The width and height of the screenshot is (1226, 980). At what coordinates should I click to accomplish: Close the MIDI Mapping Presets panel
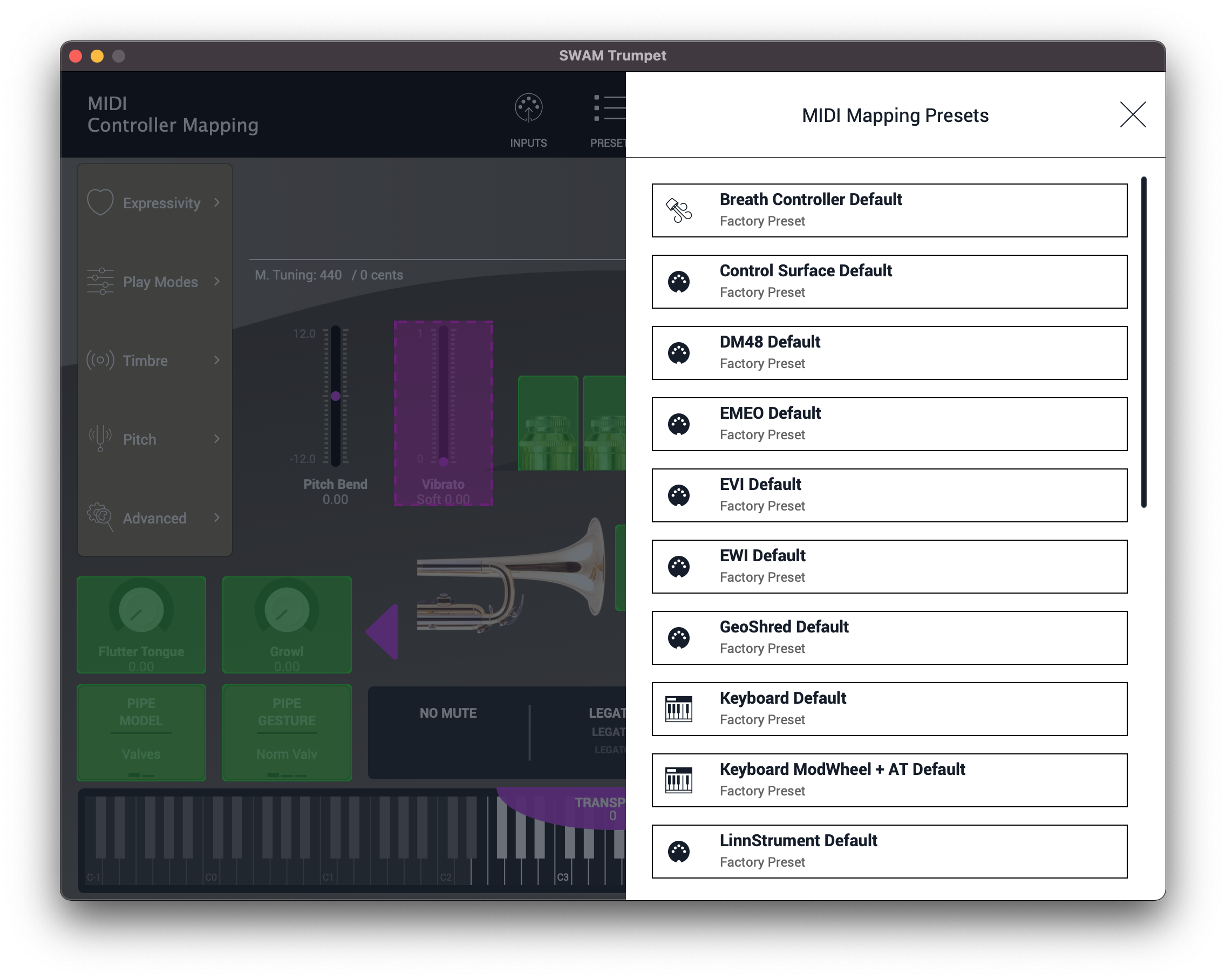(x=1133, y=115)
